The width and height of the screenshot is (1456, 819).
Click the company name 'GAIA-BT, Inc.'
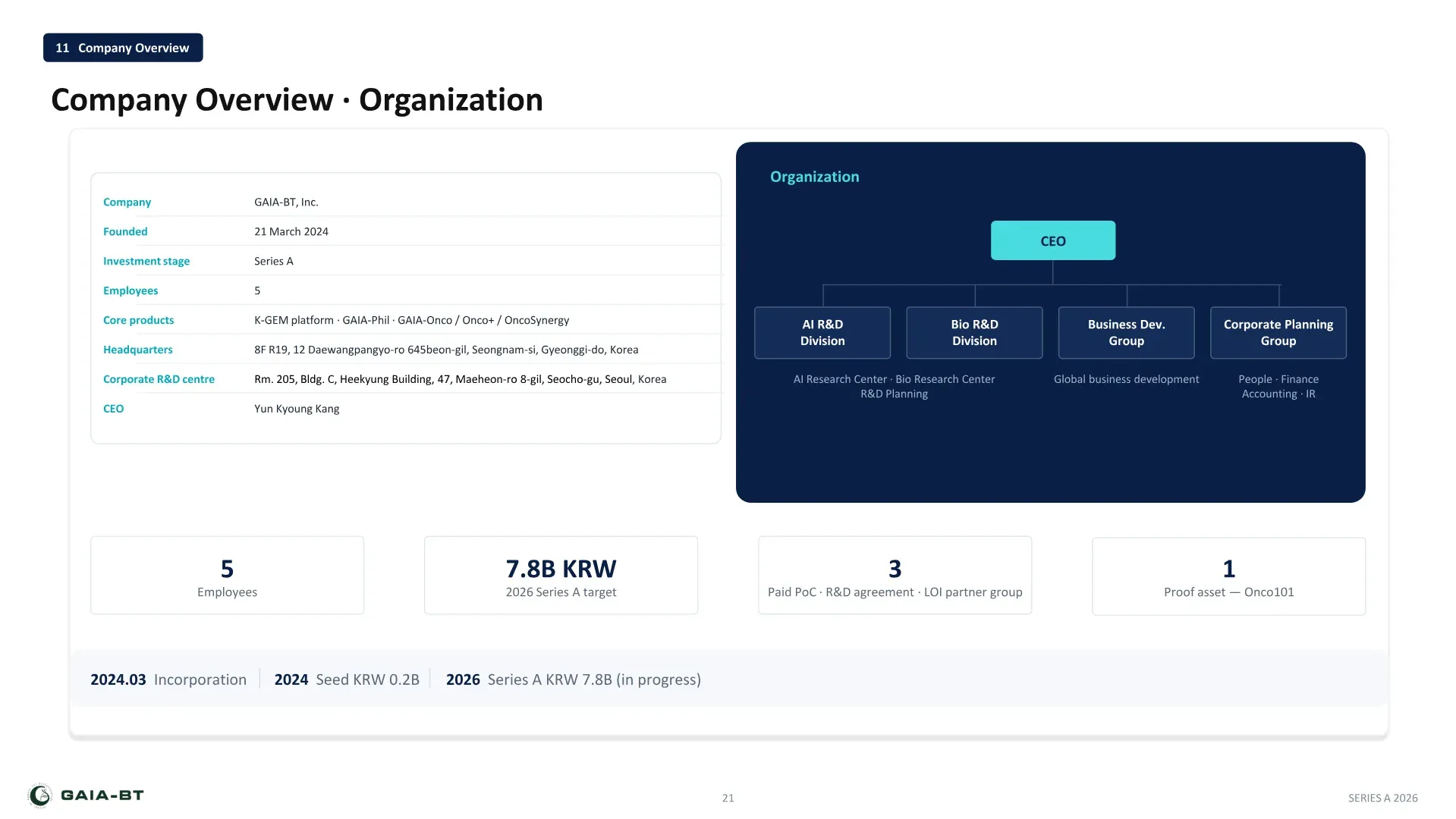click(286, 202)
